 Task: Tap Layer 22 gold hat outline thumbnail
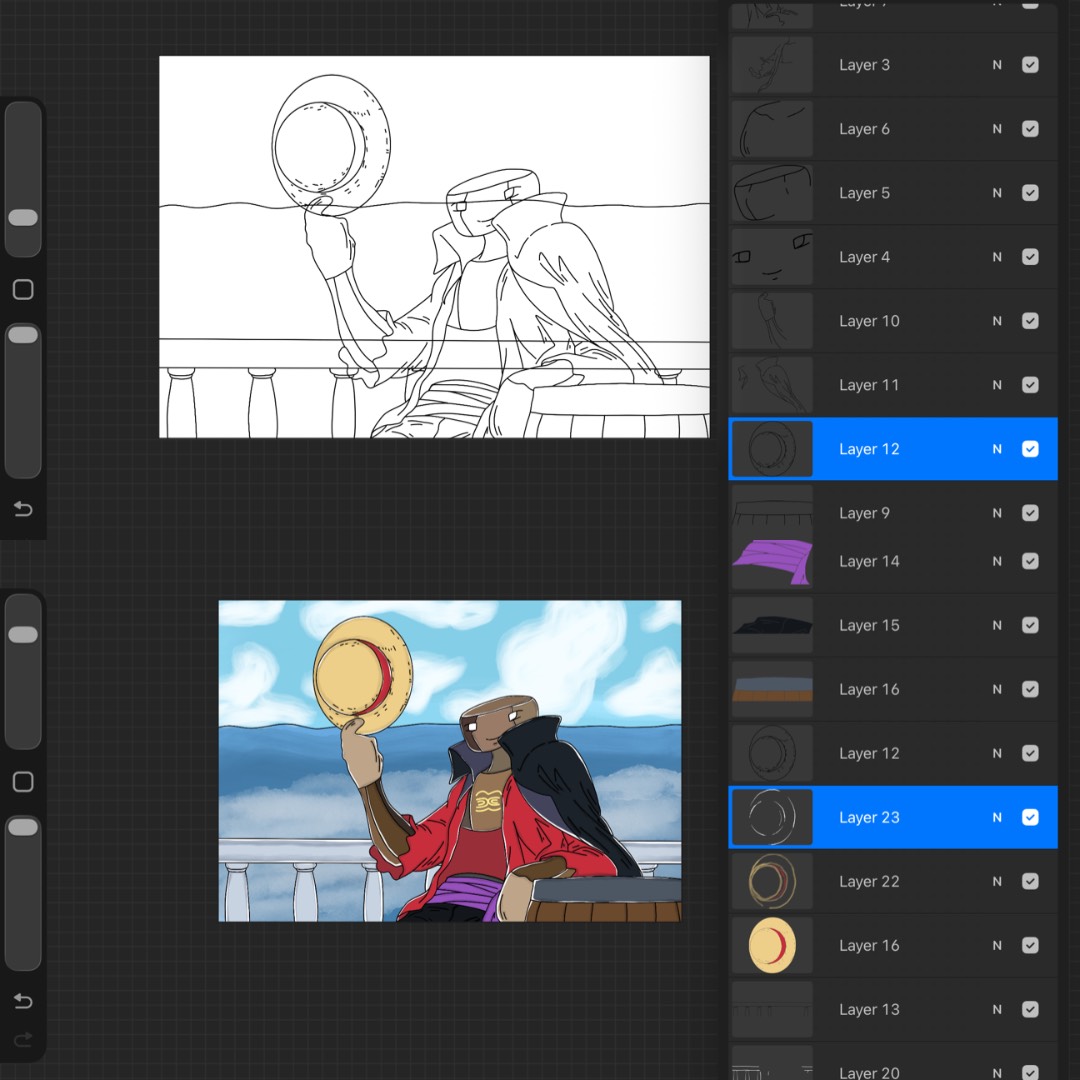pos(772,882)
